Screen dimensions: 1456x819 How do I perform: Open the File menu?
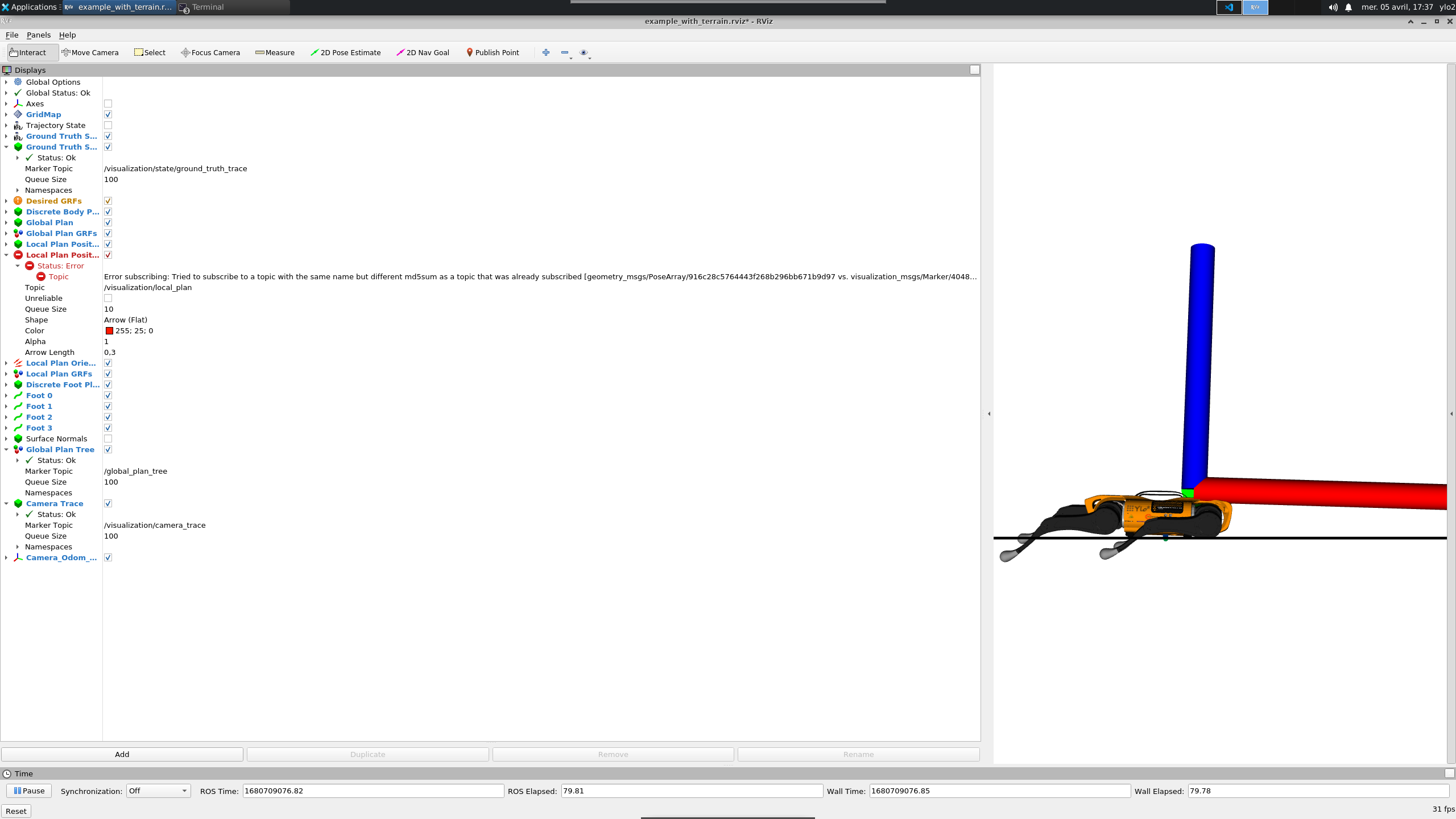click(11, 35)
